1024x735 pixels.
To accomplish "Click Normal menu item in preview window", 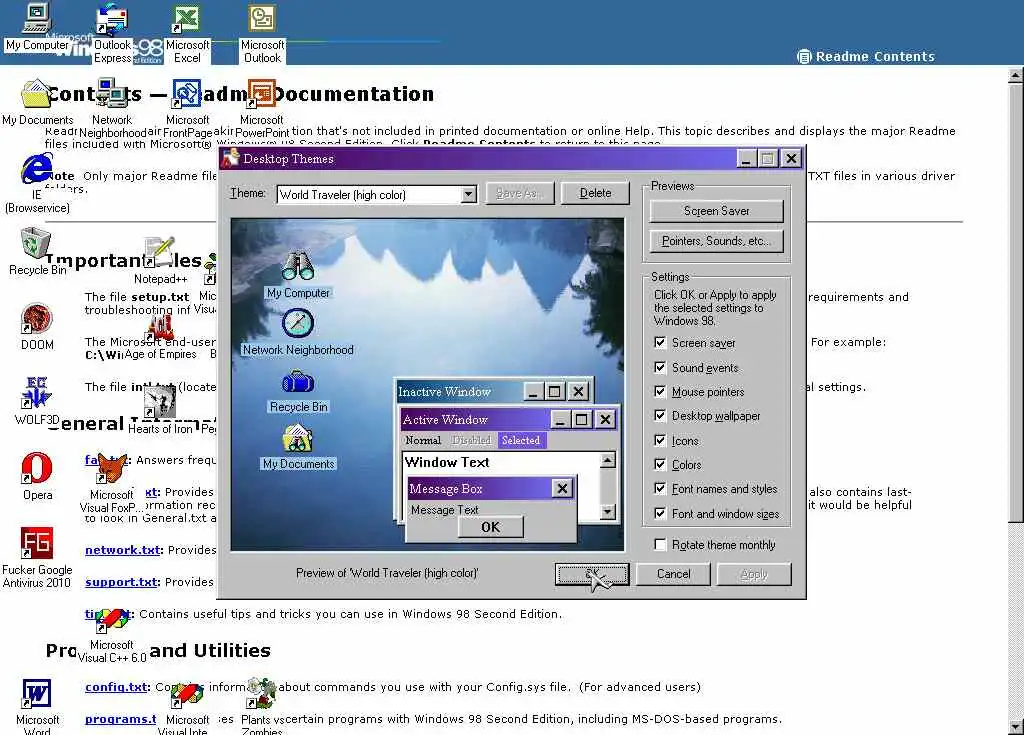I will click(423, 440).
